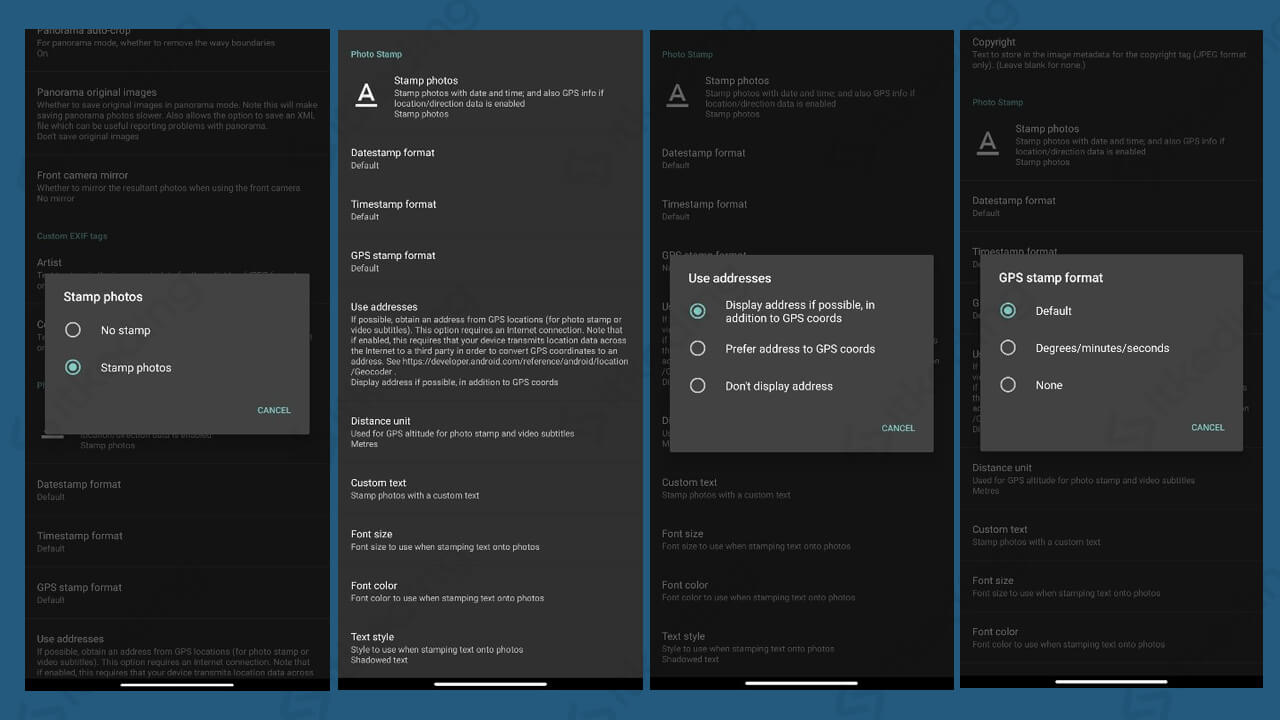The height and width of the screenshot is (720, 1280).
Task: Tap the Copyright setting above GPS stamp format dialog
Action: 1112,54
